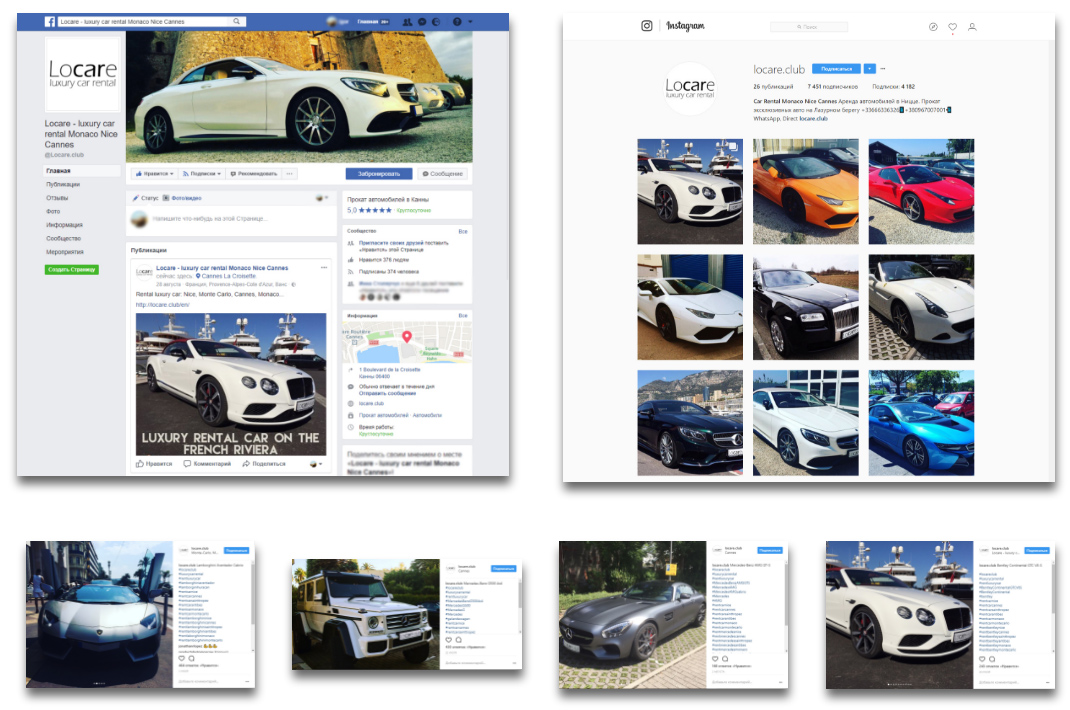
Task: Open post author Locare page link
Action: pyautogui.click(x=222, y=268)
